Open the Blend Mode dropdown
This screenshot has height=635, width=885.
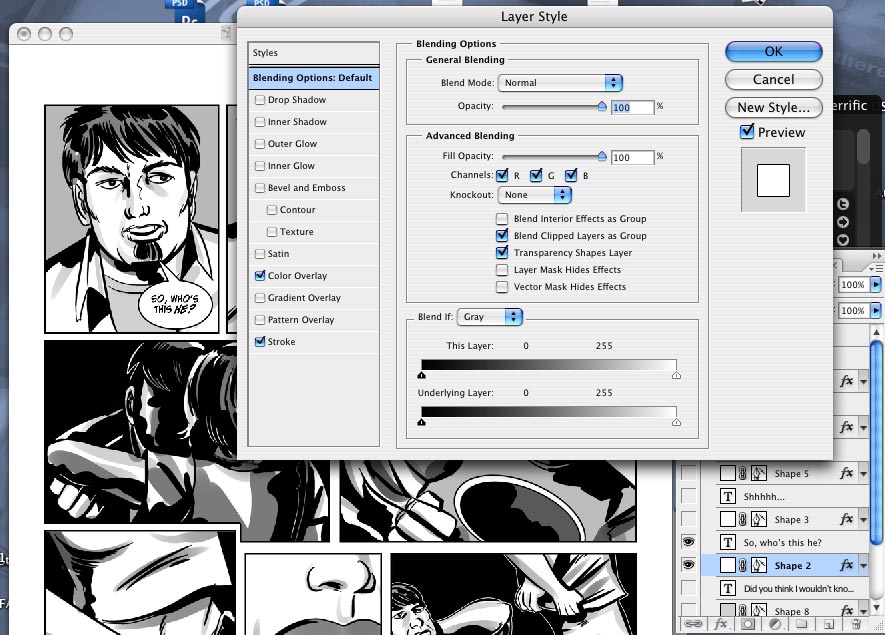point(560,83)
